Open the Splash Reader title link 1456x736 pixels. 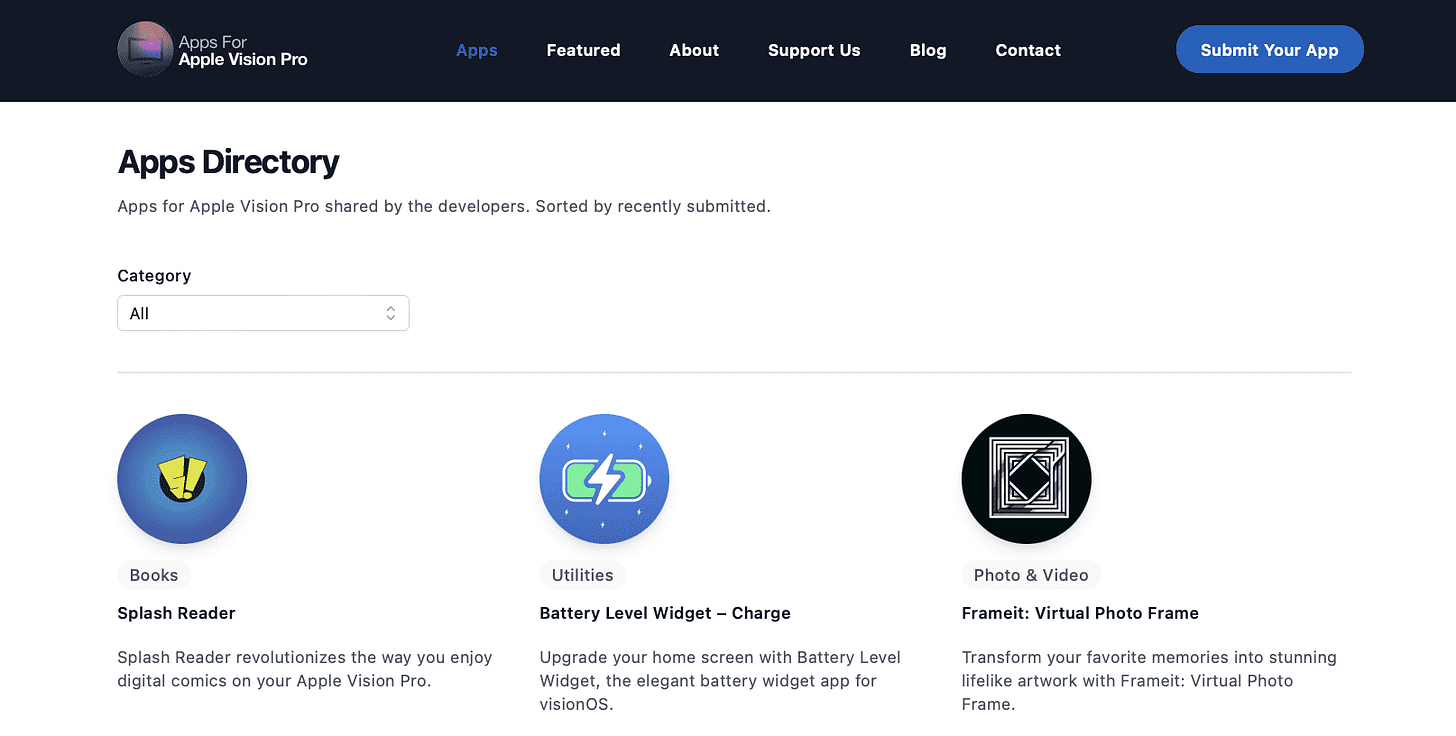pos(176,613)
